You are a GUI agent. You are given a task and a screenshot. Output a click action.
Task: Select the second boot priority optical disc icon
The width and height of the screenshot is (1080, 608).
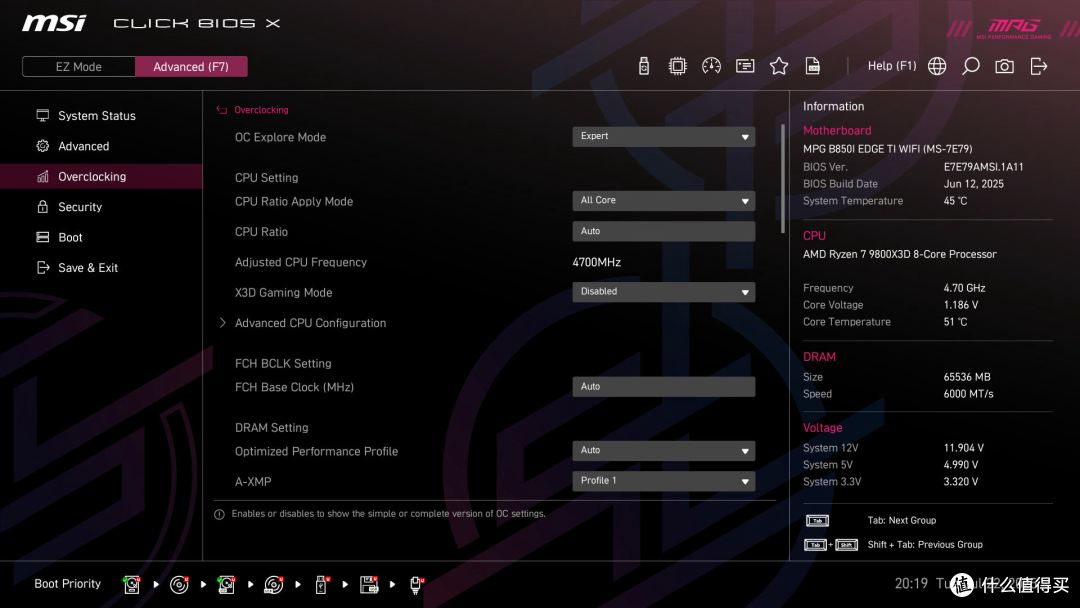179,585
